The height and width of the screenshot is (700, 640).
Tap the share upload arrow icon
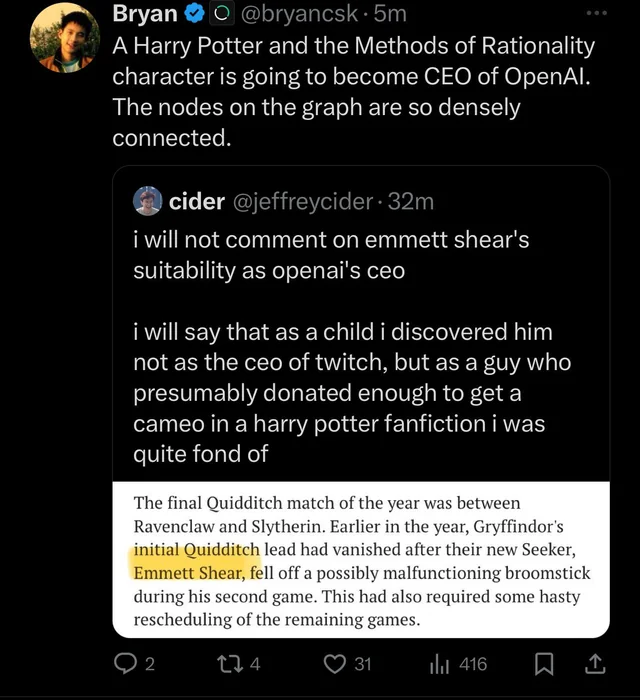(593, 663)
